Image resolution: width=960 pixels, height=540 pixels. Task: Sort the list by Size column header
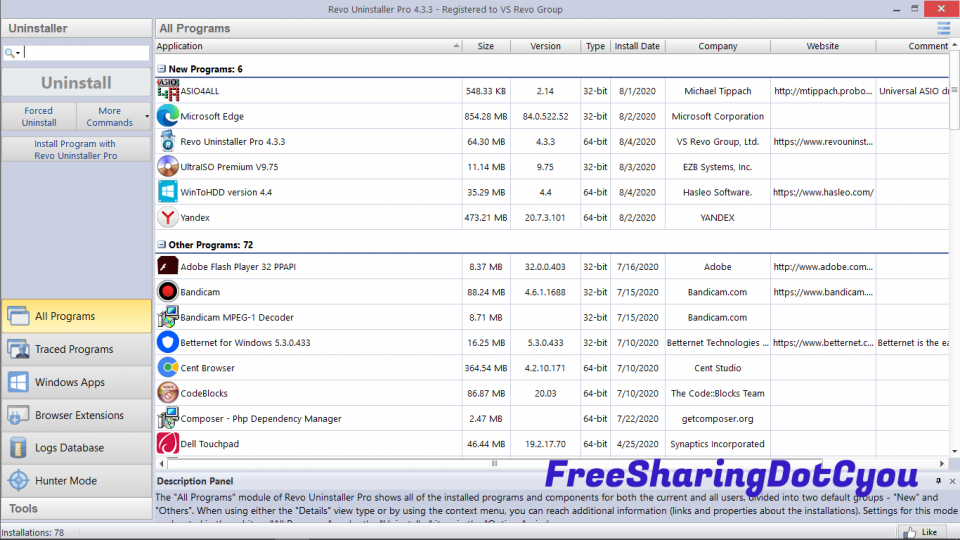pyautogui.click(x=485, y=46)
